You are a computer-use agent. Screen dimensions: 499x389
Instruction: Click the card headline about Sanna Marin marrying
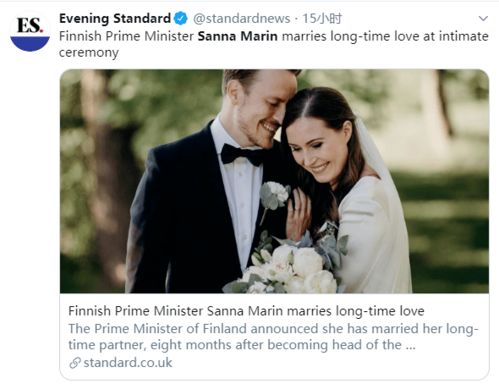click(246, 311)
